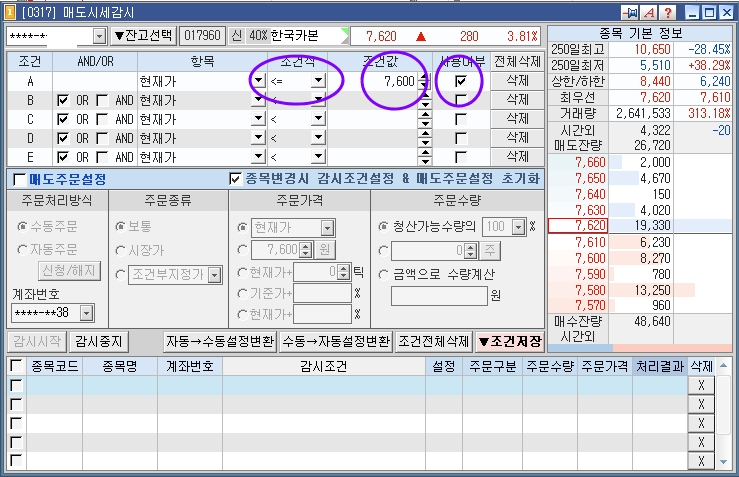
Task: Toggle the AND checkbox in condition D
Action: tap(102, 138)
